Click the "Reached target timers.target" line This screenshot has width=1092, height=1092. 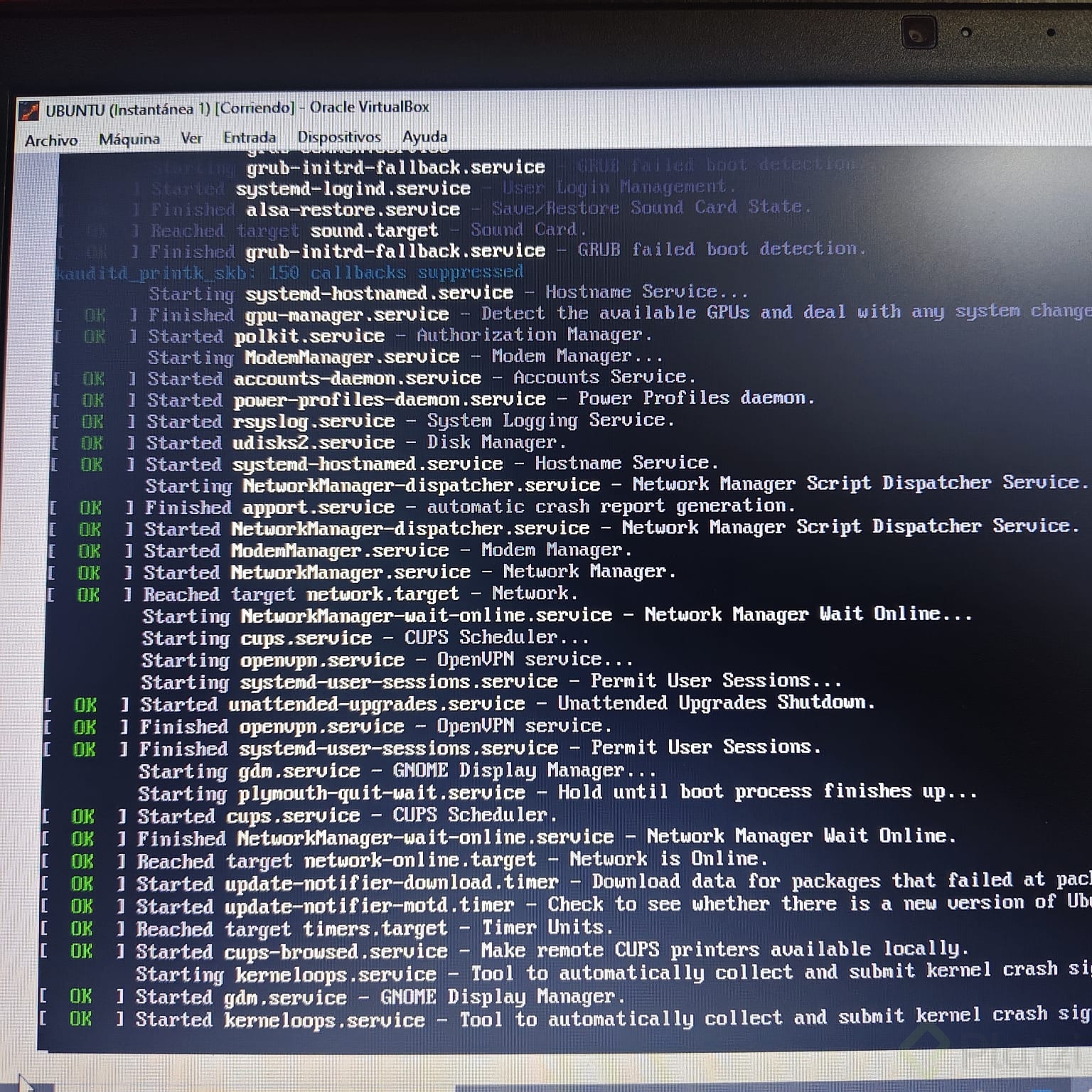[x=326, y=928]
